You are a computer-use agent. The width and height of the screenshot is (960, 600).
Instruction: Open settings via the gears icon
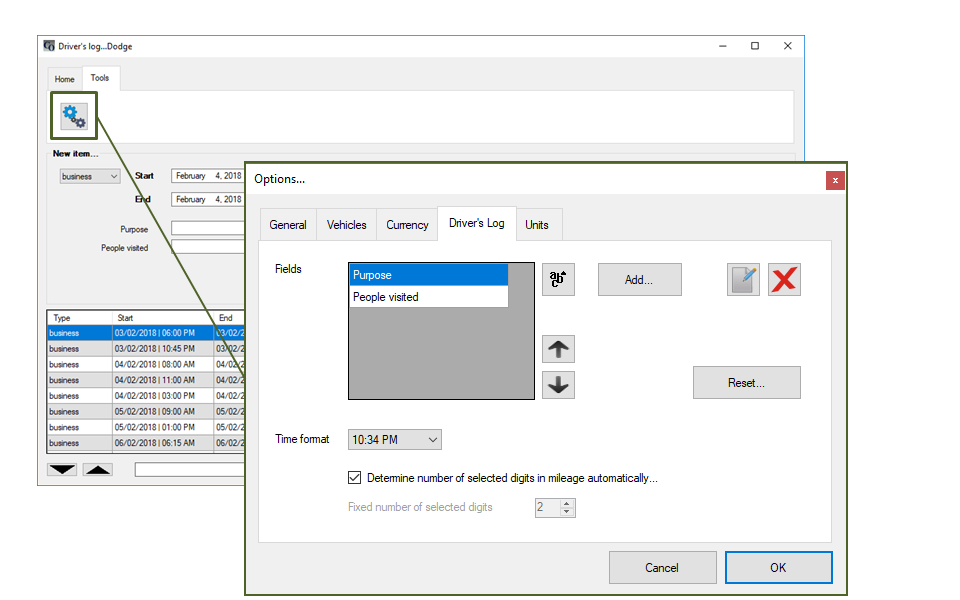pyautogui.click(x=74, y=116)
